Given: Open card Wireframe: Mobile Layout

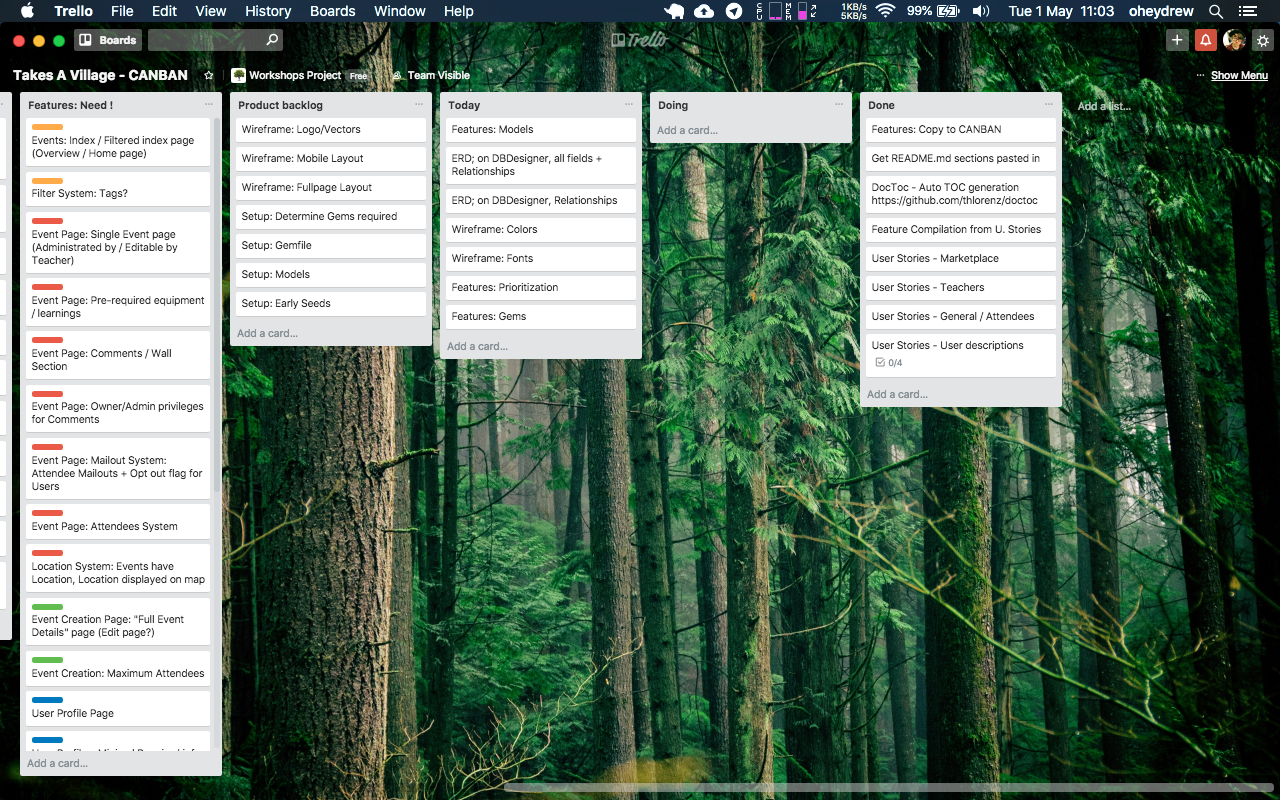Looking at the screenshot, I should click(331, 158).
